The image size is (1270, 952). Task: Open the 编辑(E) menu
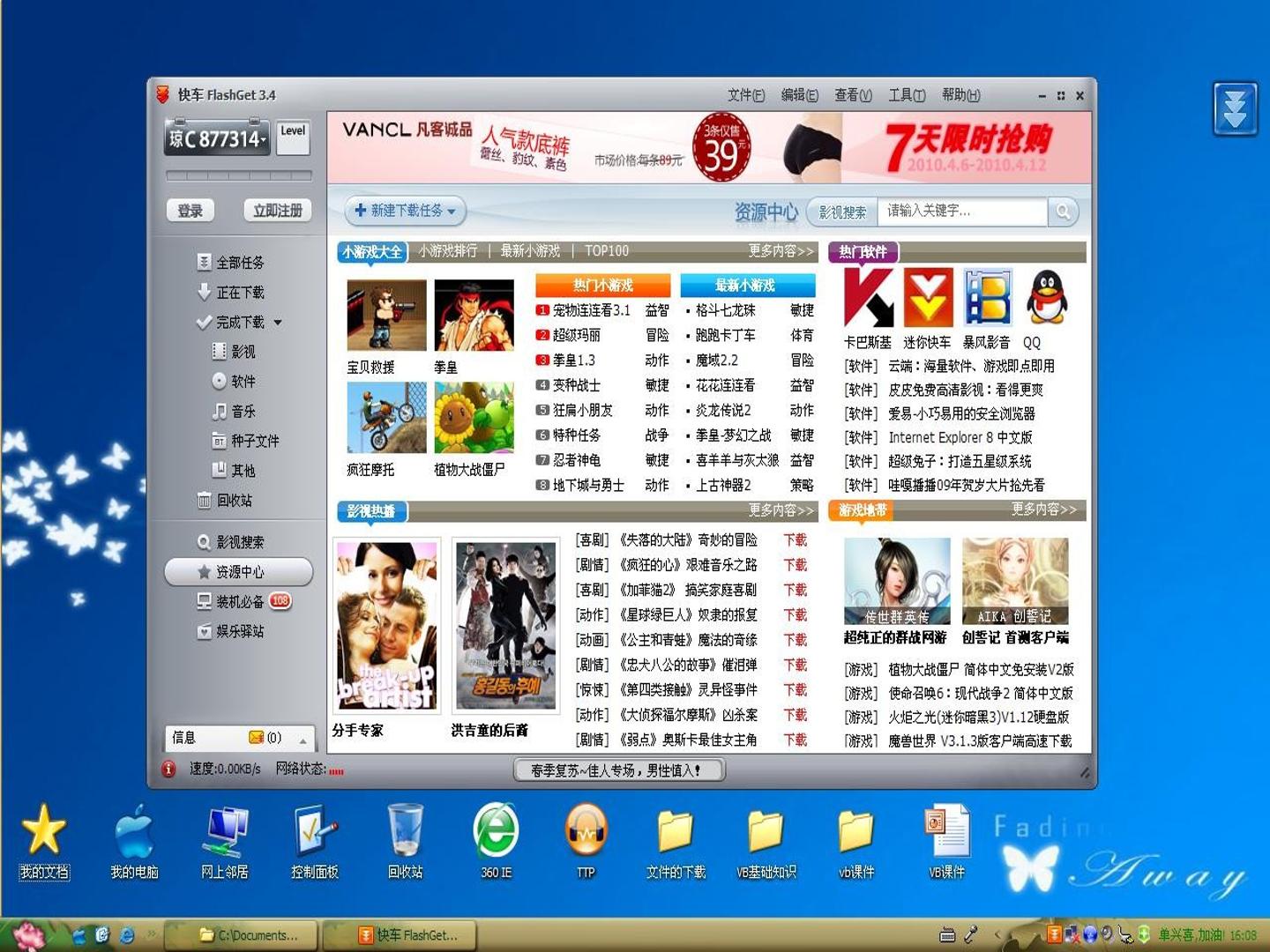(800, 95)
